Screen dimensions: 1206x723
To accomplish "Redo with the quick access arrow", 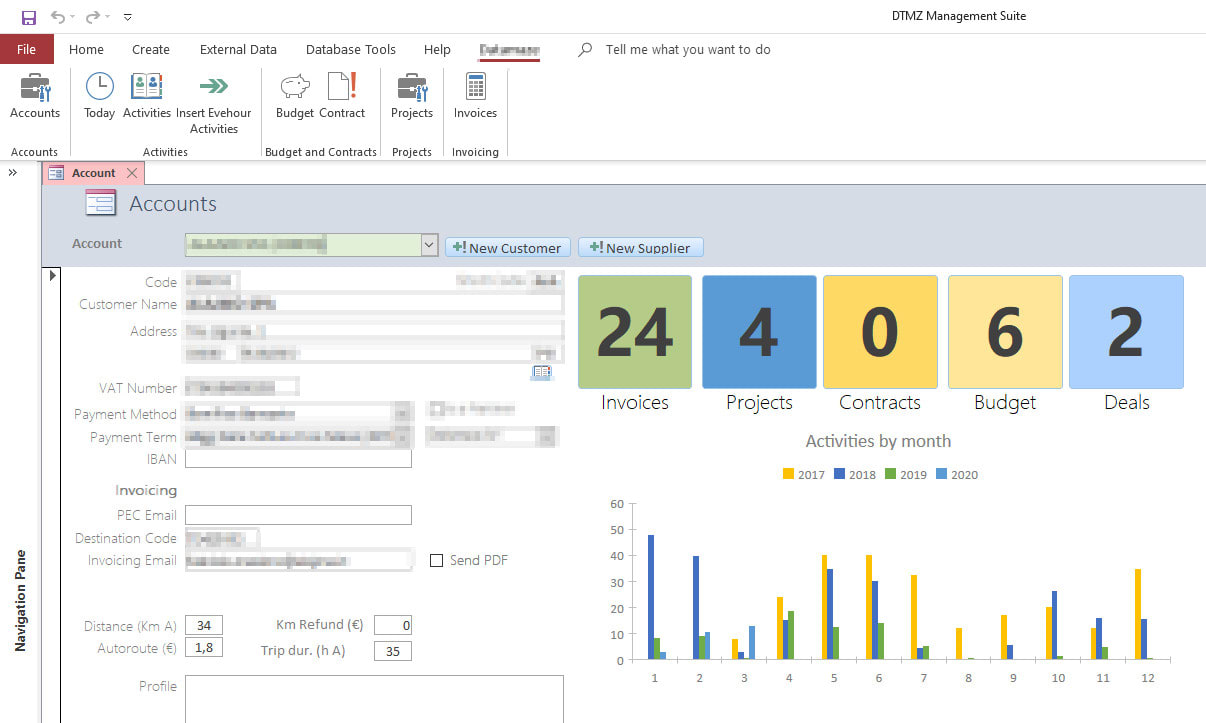I will pos(92,17).
